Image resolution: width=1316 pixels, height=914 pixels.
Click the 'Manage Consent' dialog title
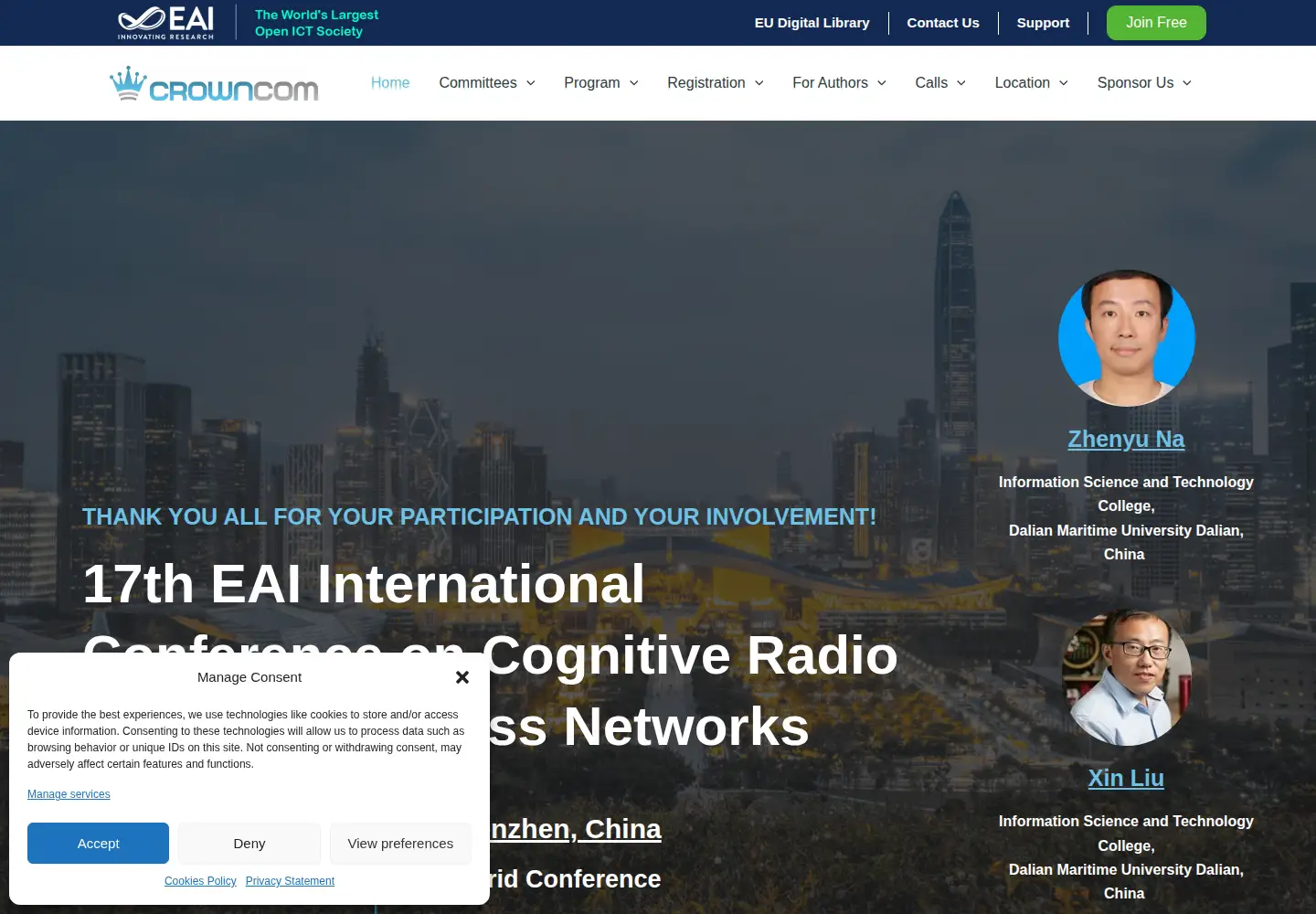coord(249,677)
